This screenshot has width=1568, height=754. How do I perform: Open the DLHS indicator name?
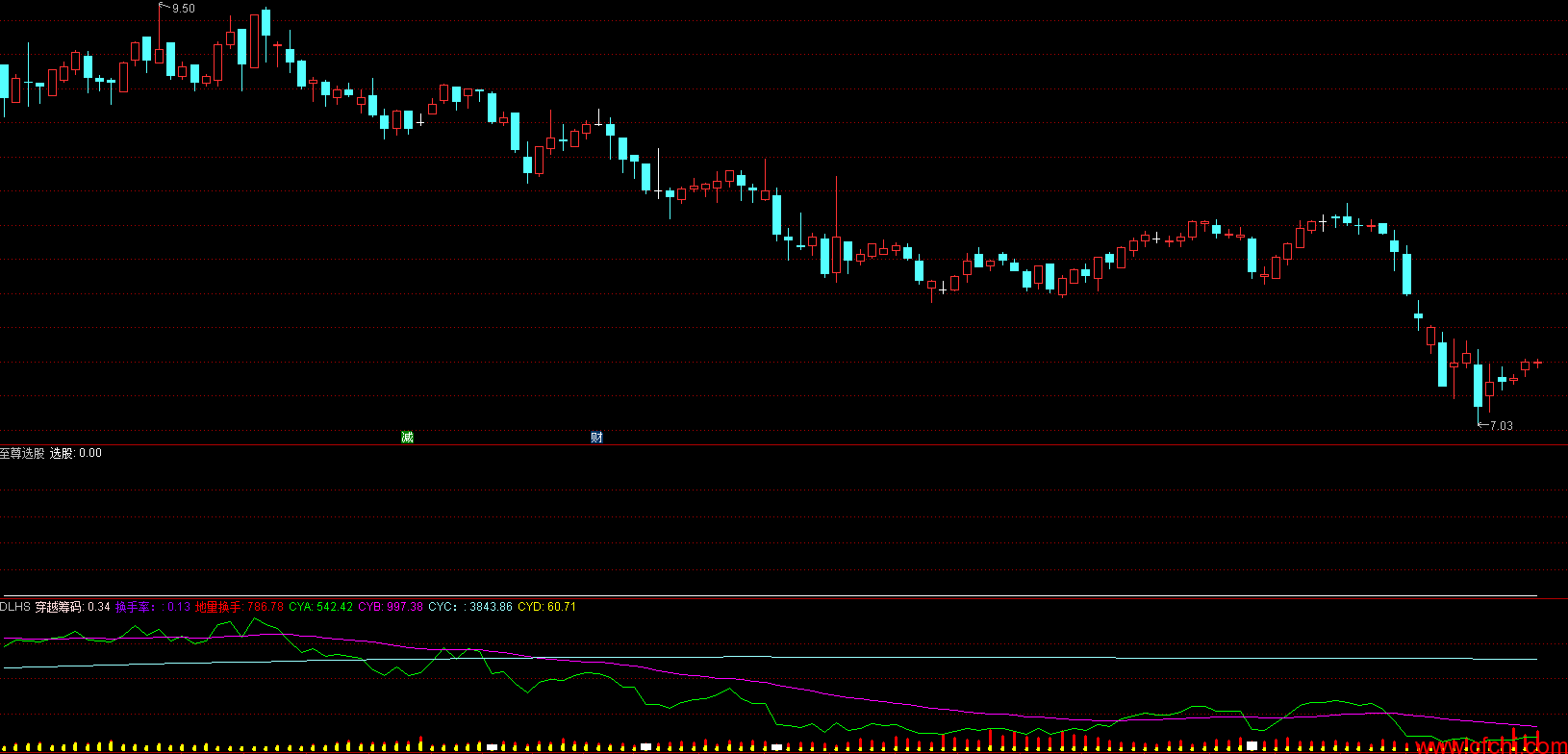coord(15,607)
